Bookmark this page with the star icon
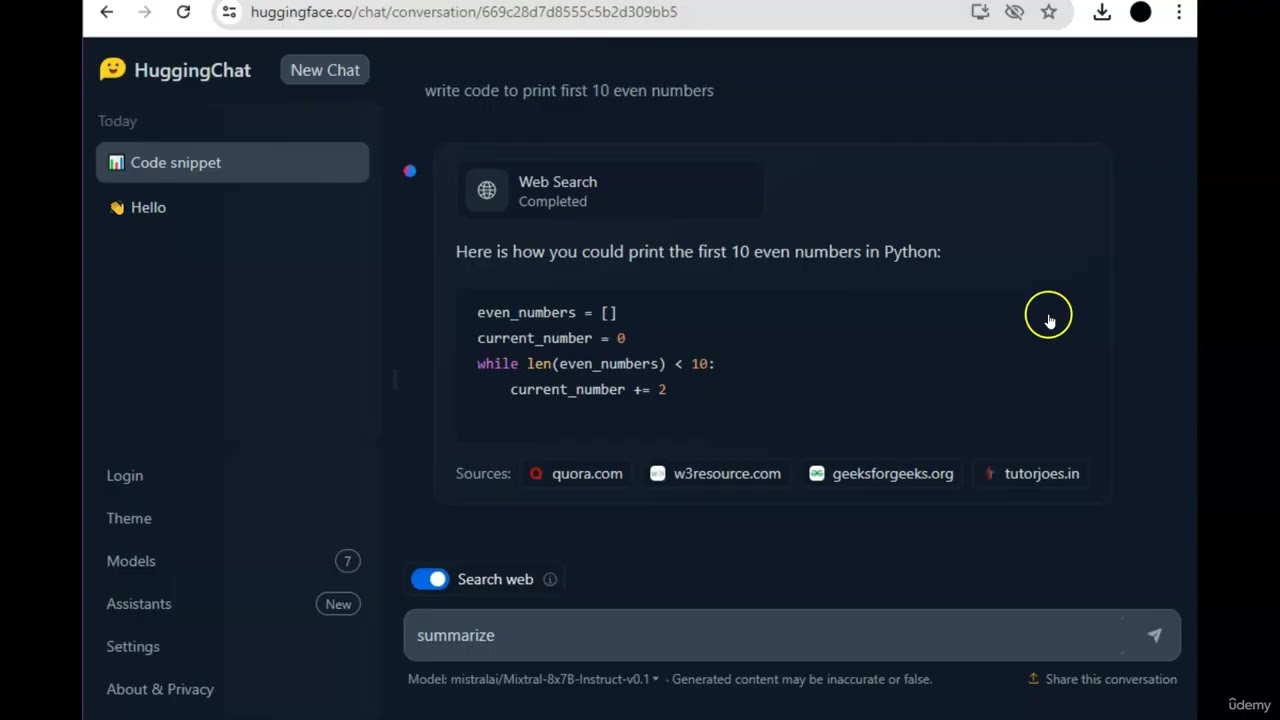 point(1048,12)
